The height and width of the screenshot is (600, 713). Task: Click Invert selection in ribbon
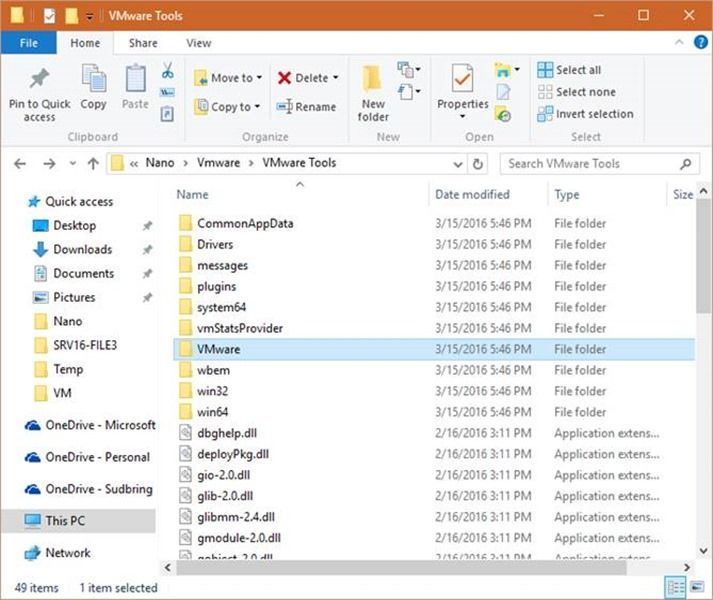point(585,114)
